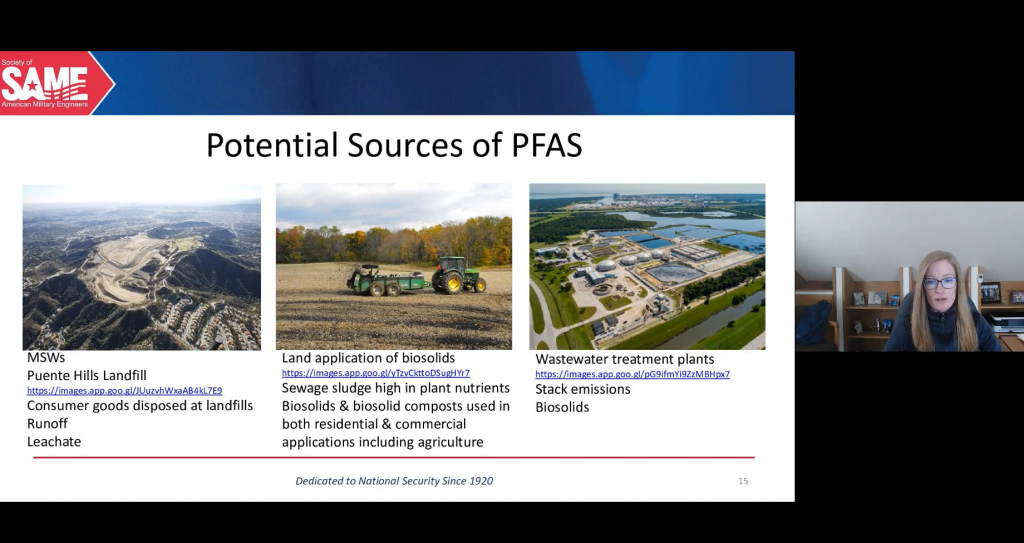Open the link under Land application of biosolids
The image size is (1024, 543).
[375, 373]
